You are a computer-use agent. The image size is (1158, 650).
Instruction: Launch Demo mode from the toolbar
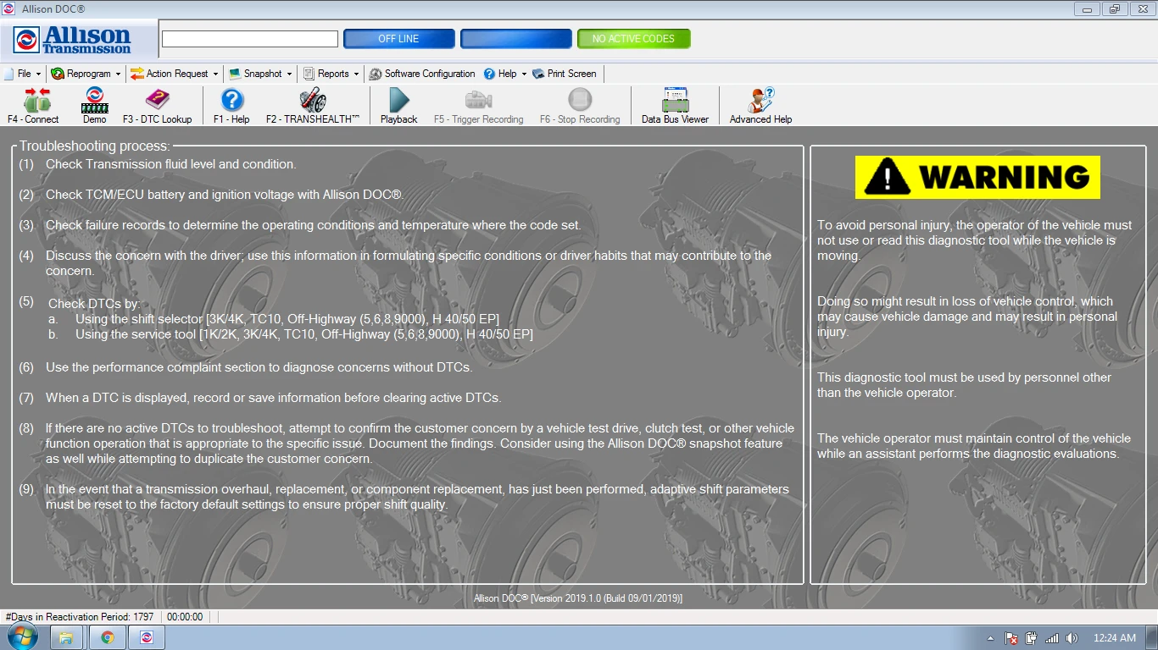(x=94, y=105)
